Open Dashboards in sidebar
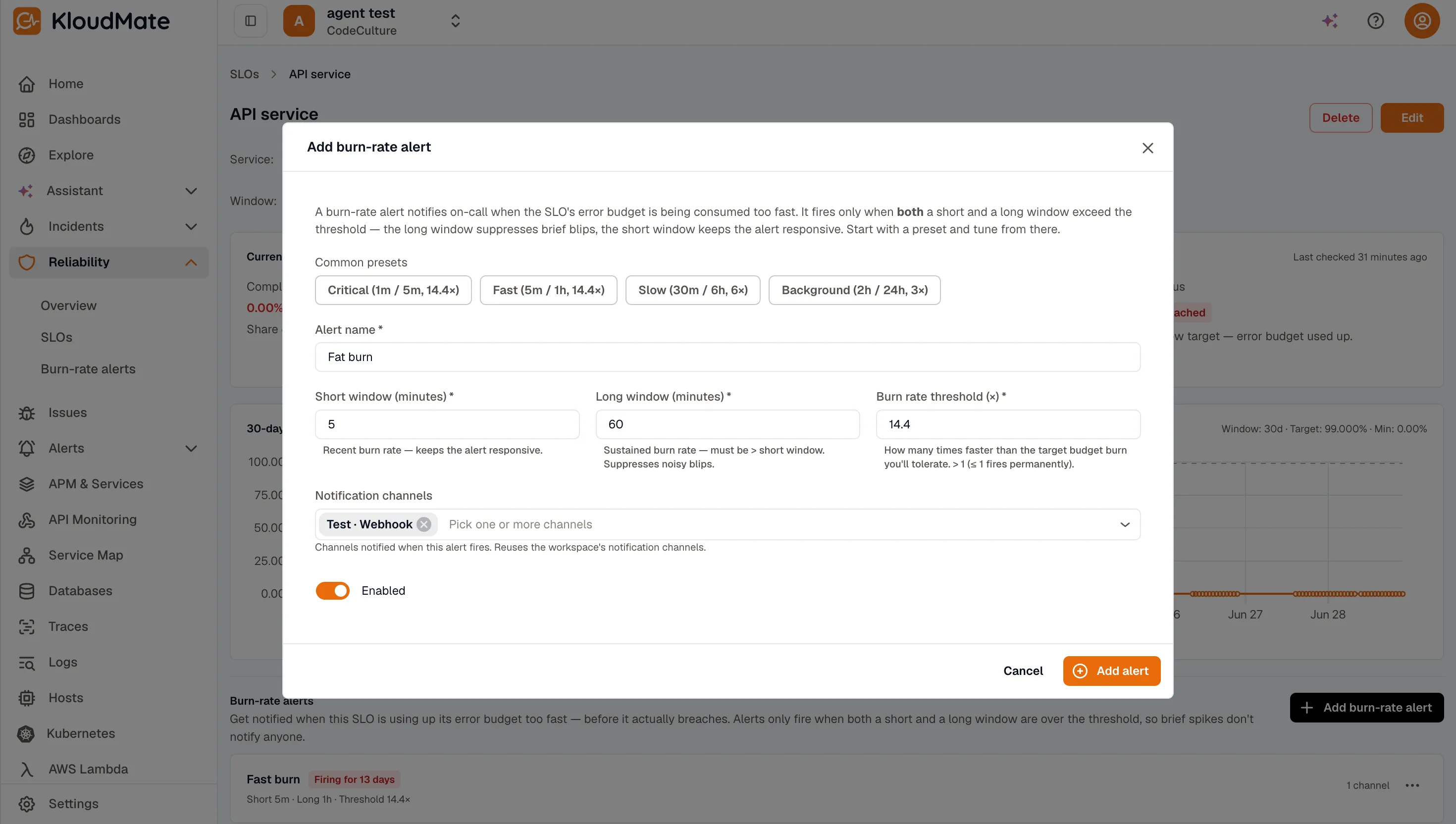This screenshot has width=1456, height=824. tap(84, 119)
